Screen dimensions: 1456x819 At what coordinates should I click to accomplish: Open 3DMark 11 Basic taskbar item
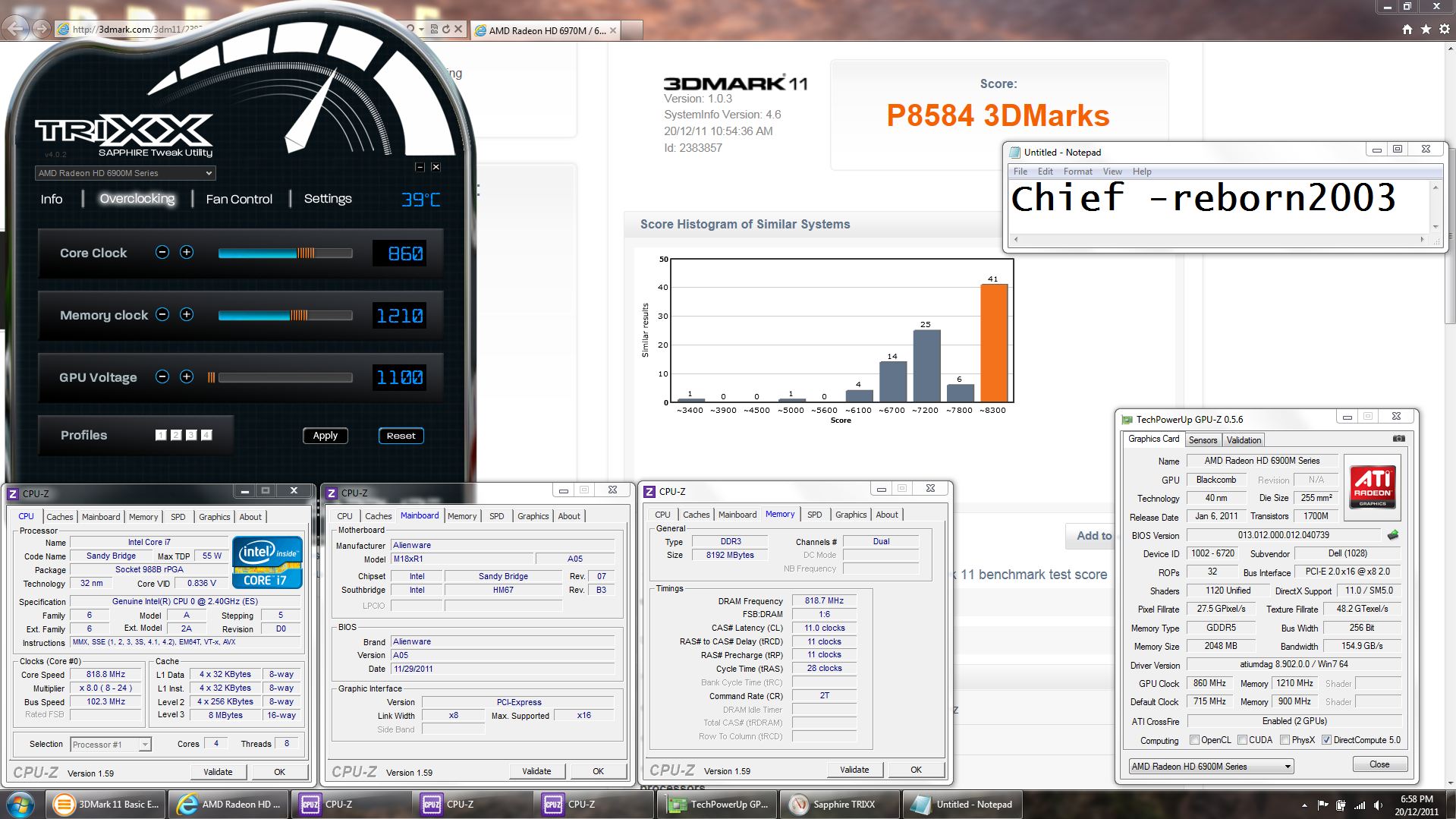coord(107,805)
